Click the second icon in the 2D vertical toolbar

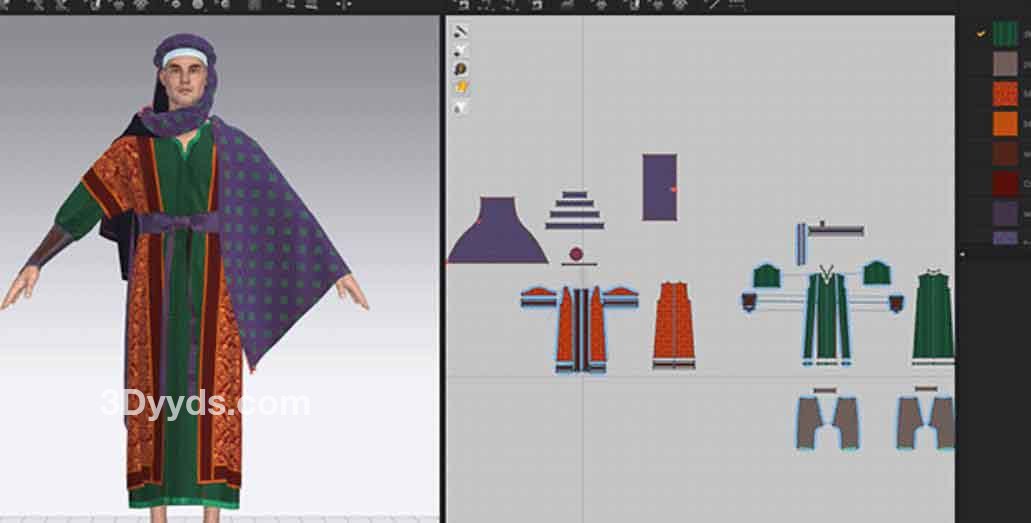pyautogui.click(x=461, y=50)
